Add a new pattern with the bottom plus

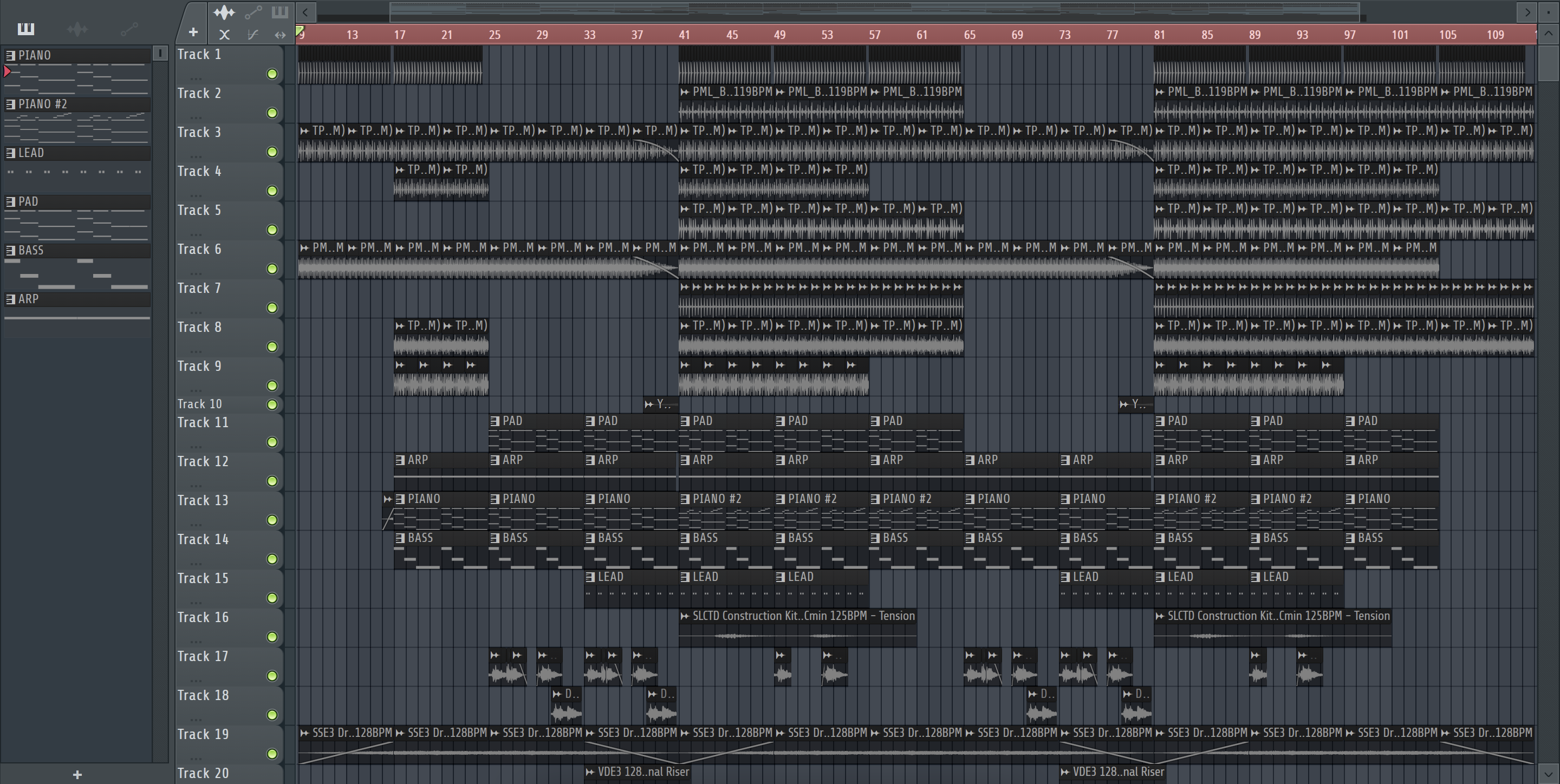click(77, 774)
